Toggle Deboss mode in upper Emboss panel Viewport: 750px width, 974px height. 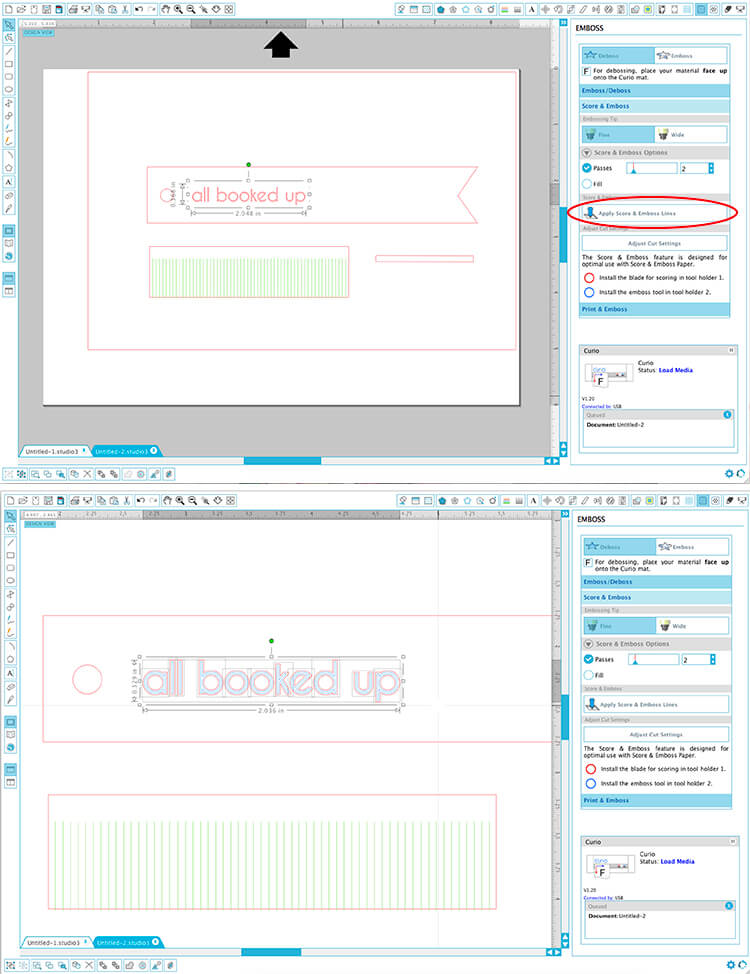618,55
